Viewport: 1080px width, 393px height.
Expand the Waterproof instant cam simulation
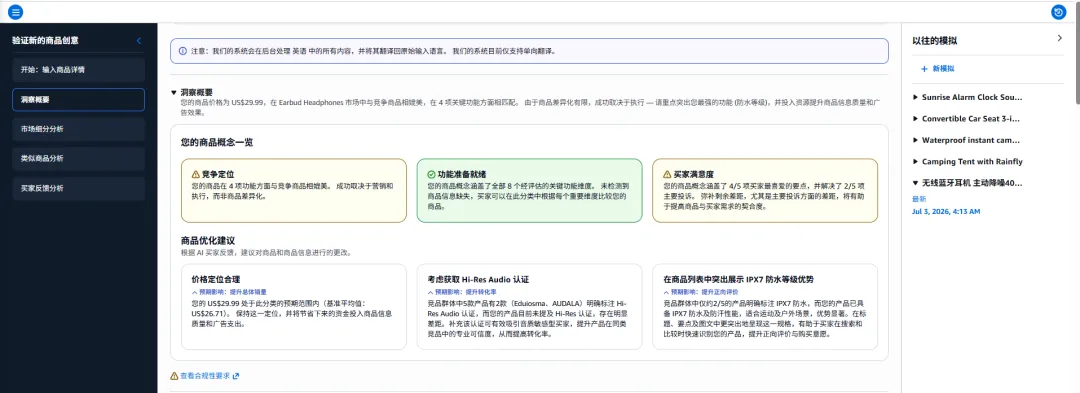[x=915, y=140]
